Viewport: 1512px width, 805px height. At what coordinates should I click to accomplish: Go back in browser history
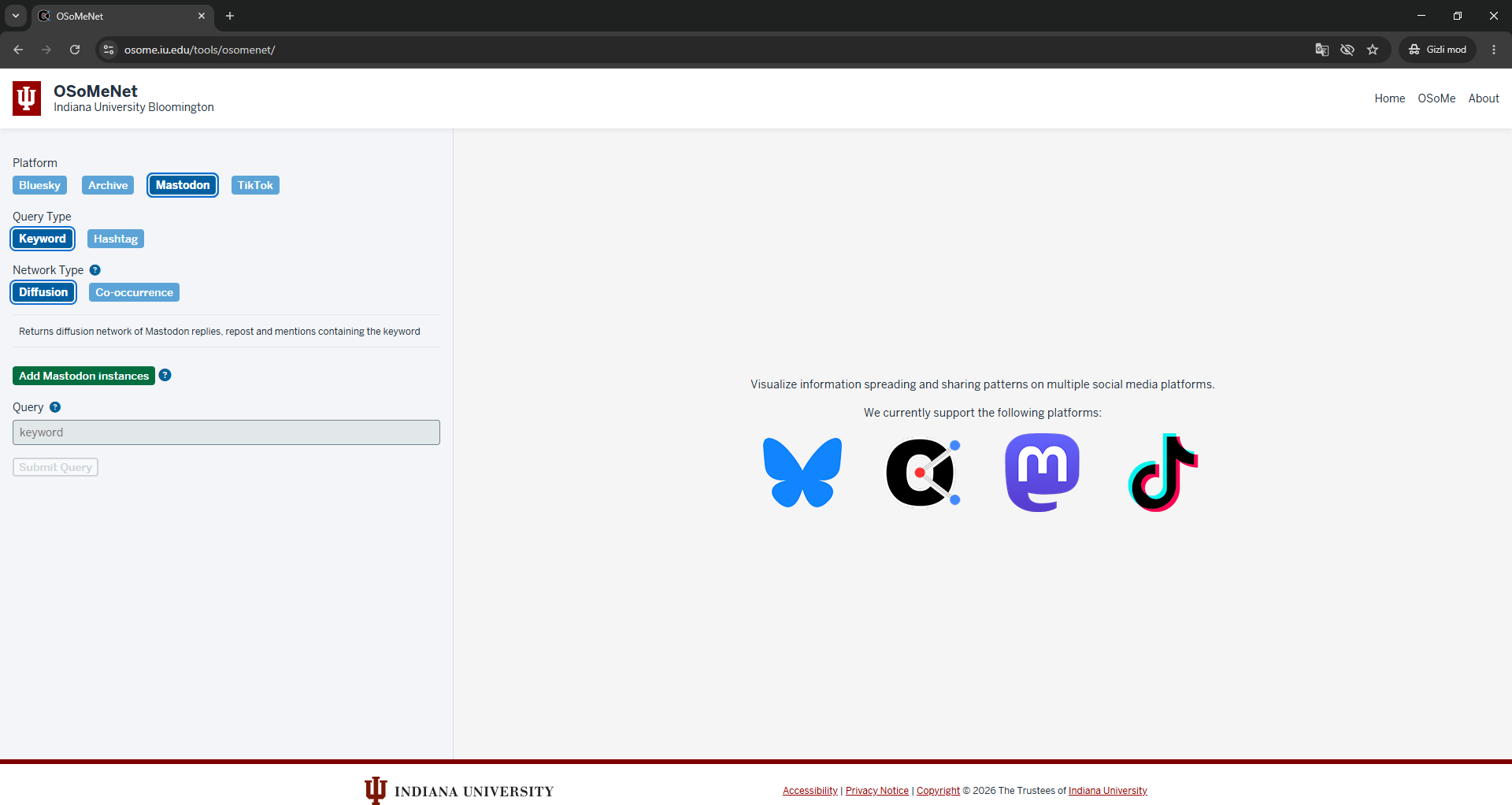(x=18, y=50)
